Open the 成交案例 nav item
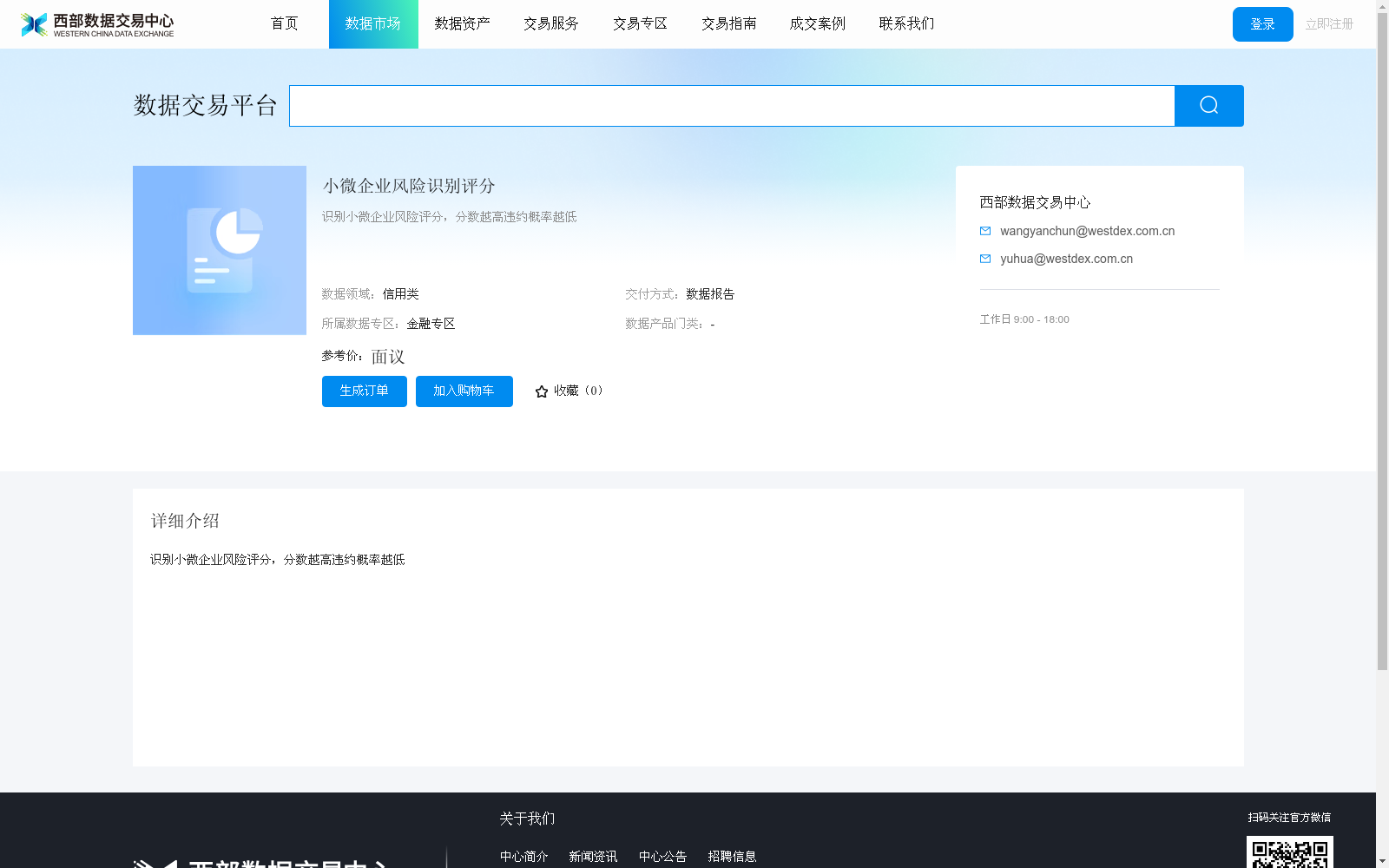 [818, 23]
